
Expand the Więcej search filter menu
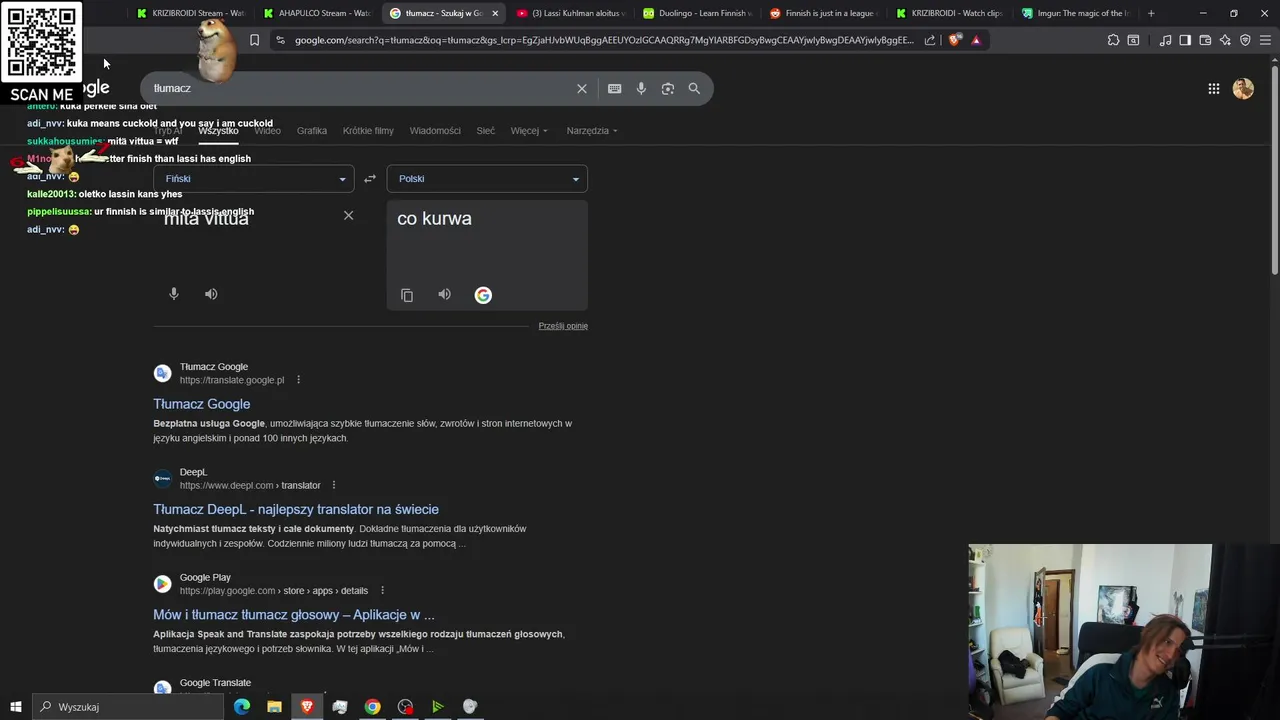point(529,130)
